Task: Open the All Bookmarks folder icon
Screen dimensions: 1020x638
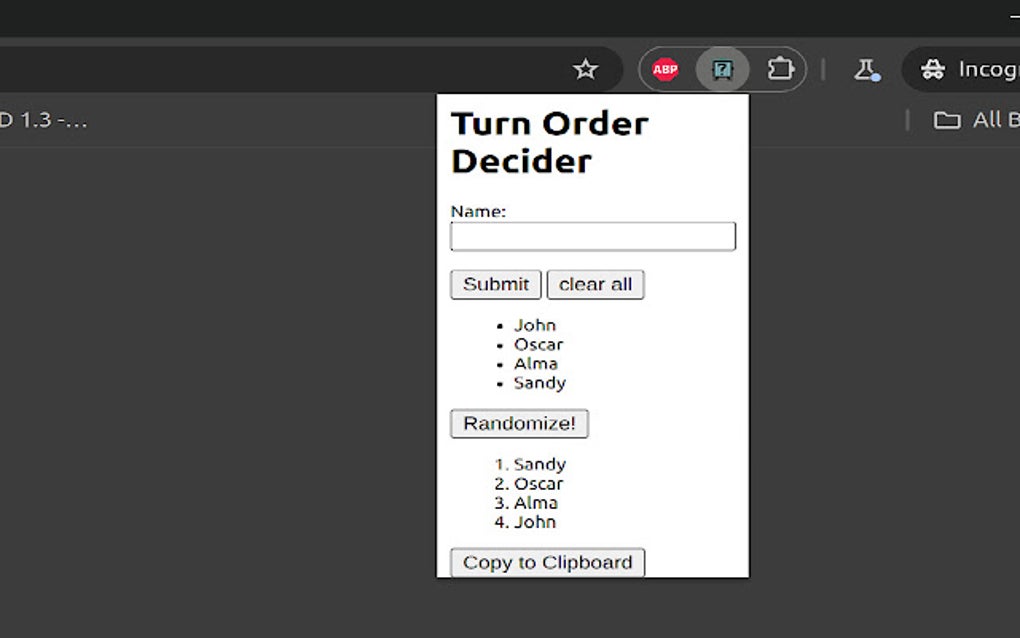Action: click(947, 119)
